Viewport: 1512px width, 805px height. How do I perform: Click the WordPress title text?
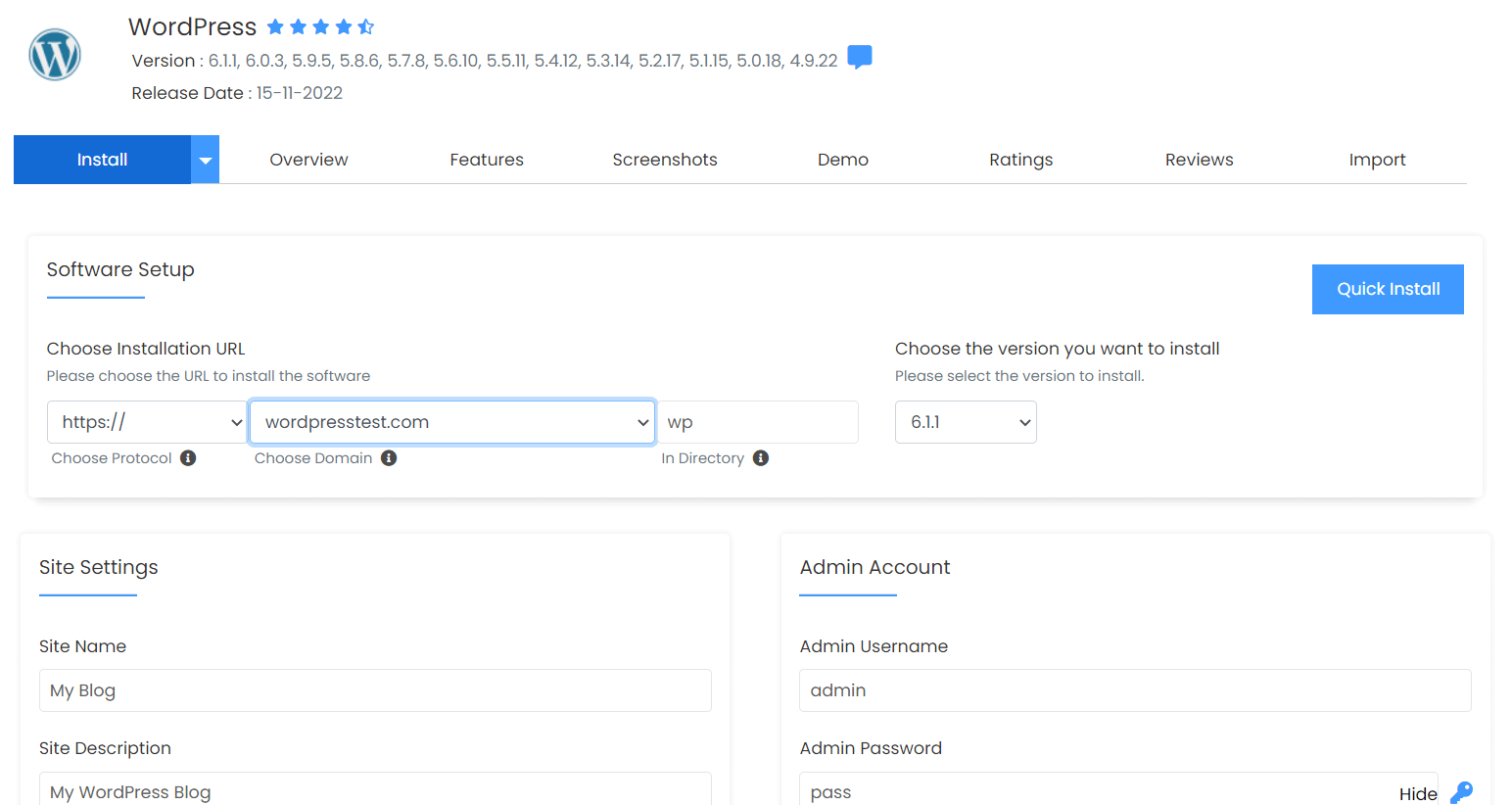[x=192, y=26]
